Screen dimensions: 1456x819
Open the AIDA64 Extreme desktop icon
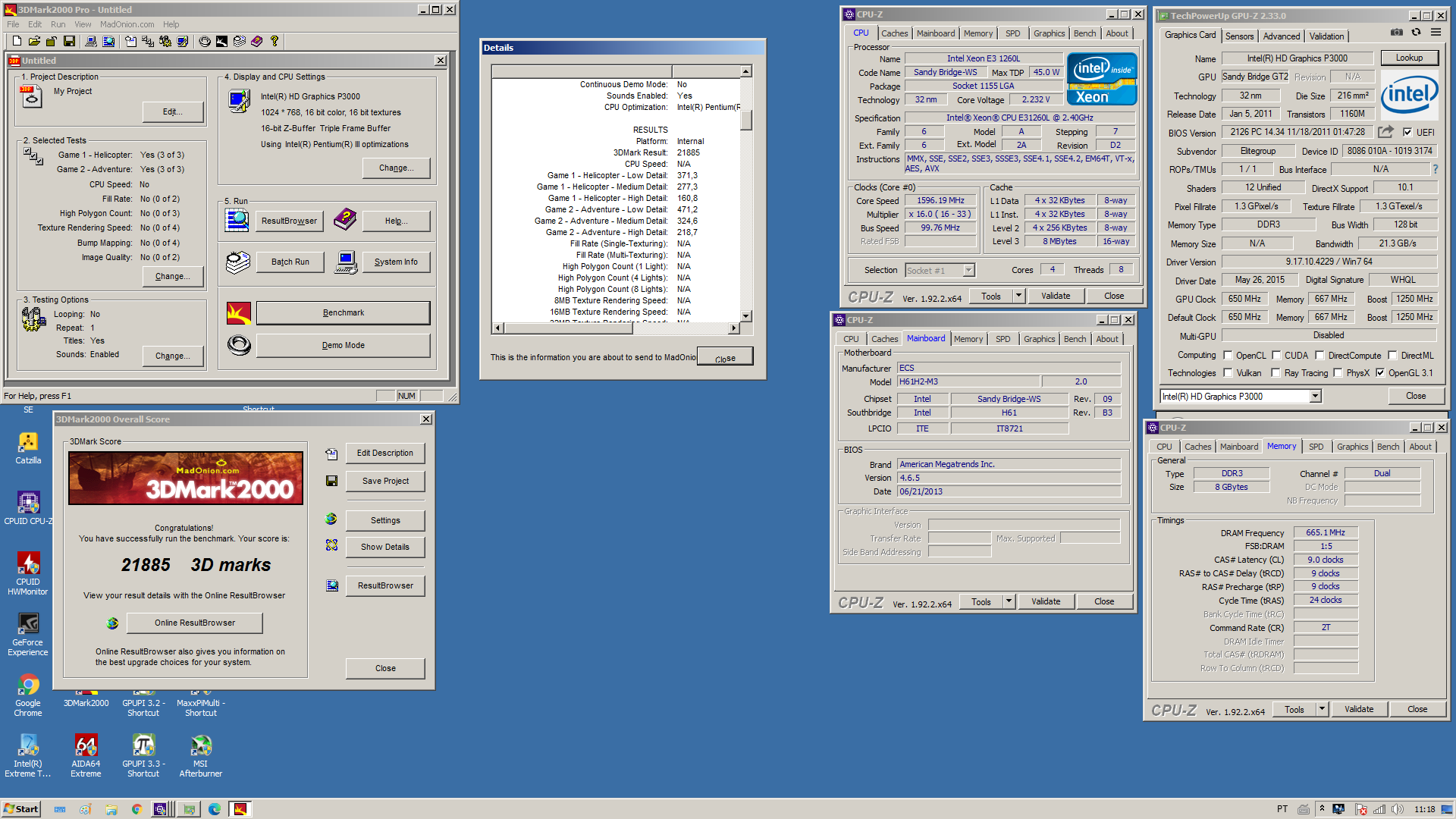pos(86,756)
